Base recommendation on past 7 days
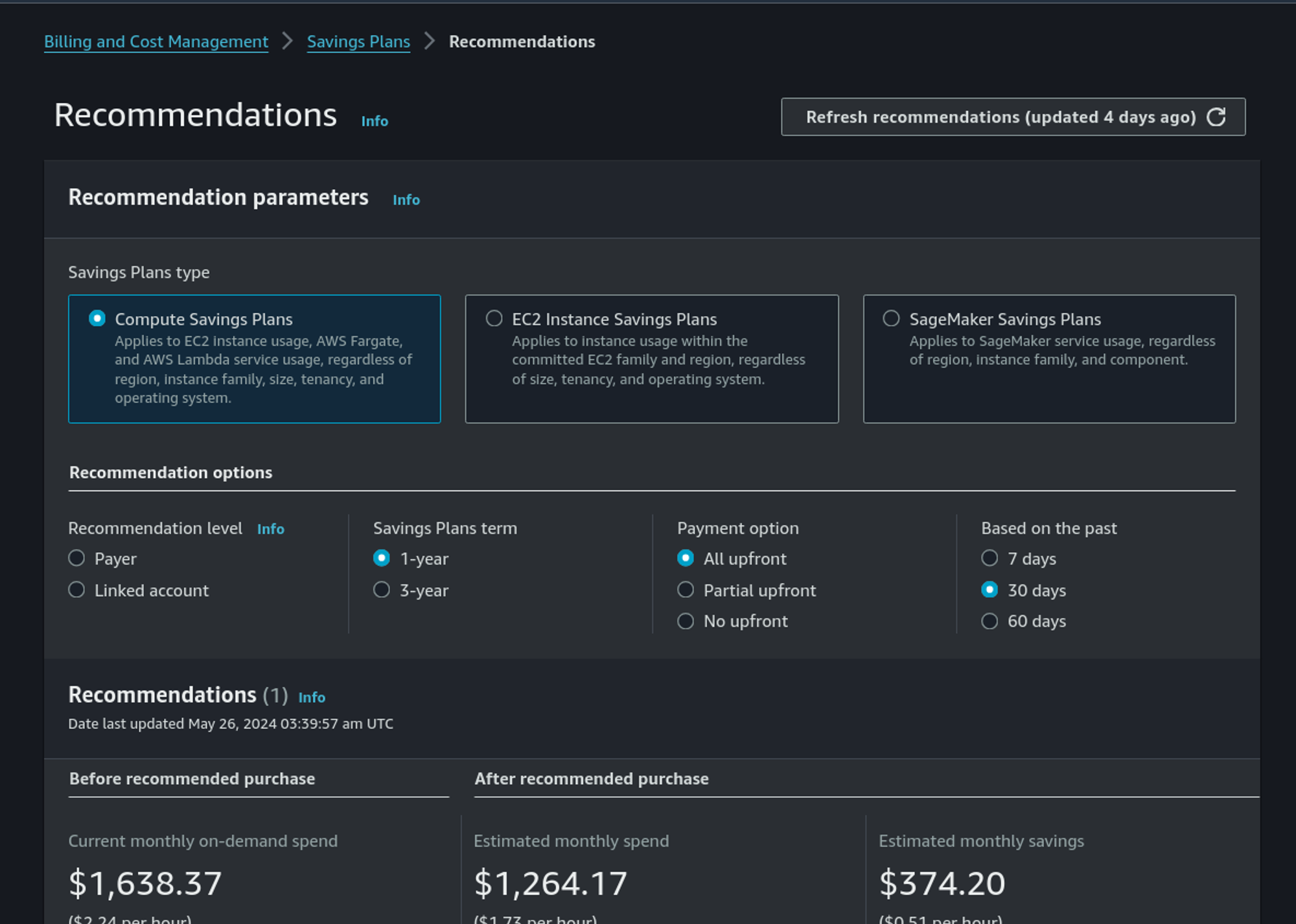 pos(989,558)
